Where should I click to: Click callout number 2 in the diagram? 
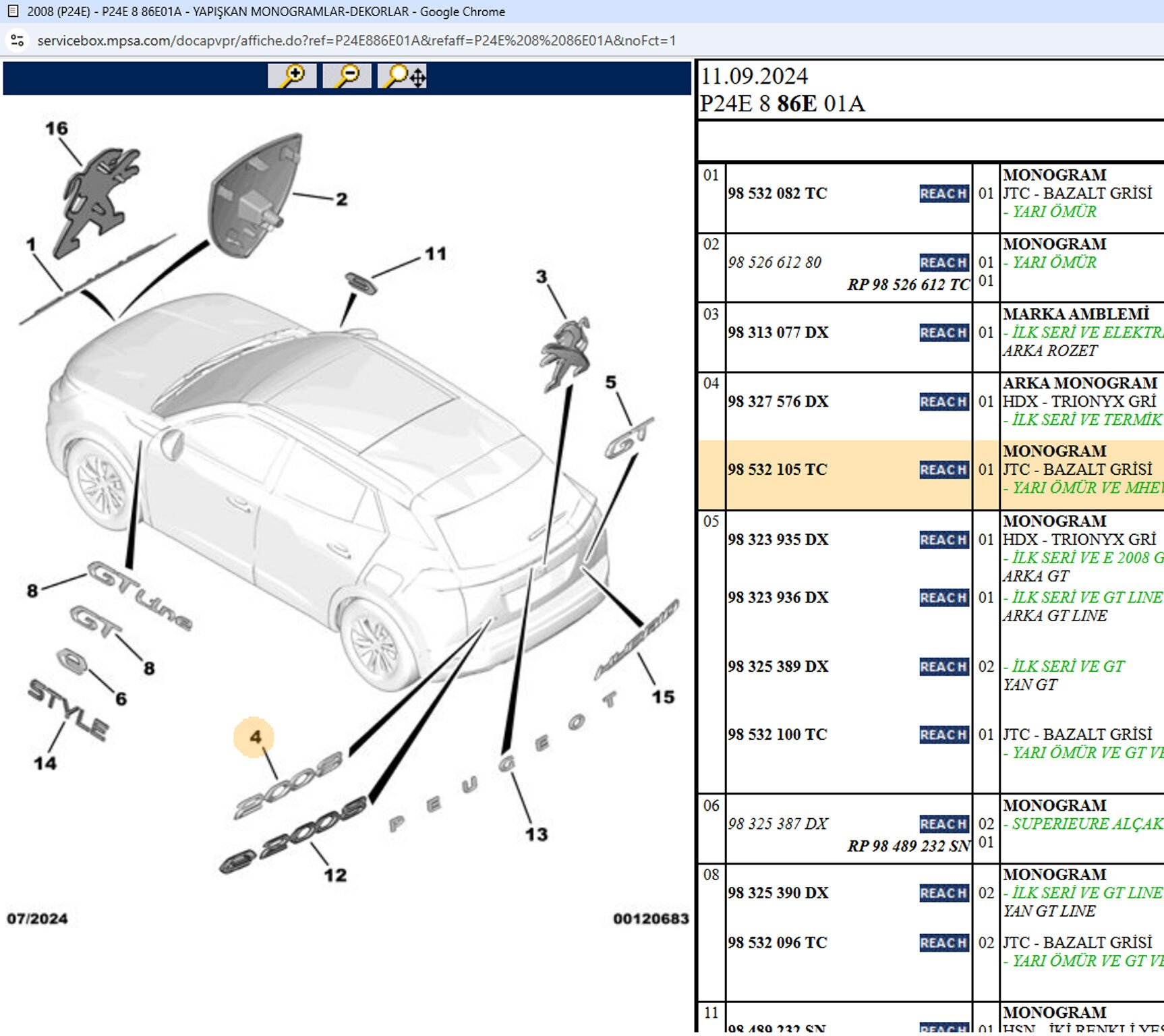[x=342, y=199]
